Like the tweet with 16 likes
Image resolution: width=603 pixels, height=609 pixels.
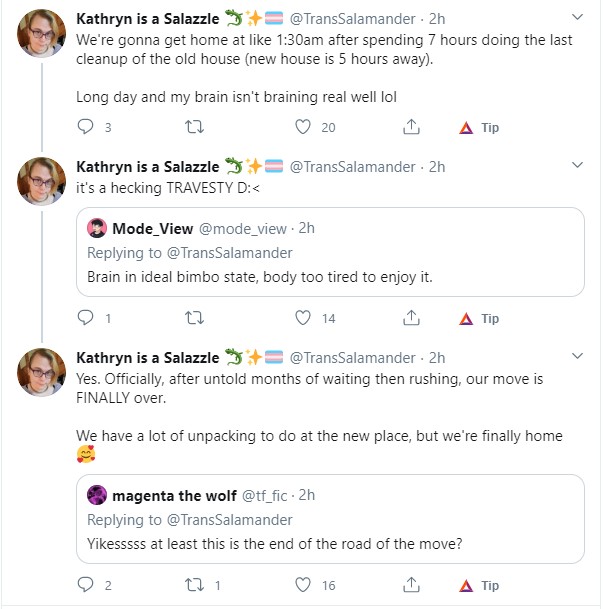303,585
